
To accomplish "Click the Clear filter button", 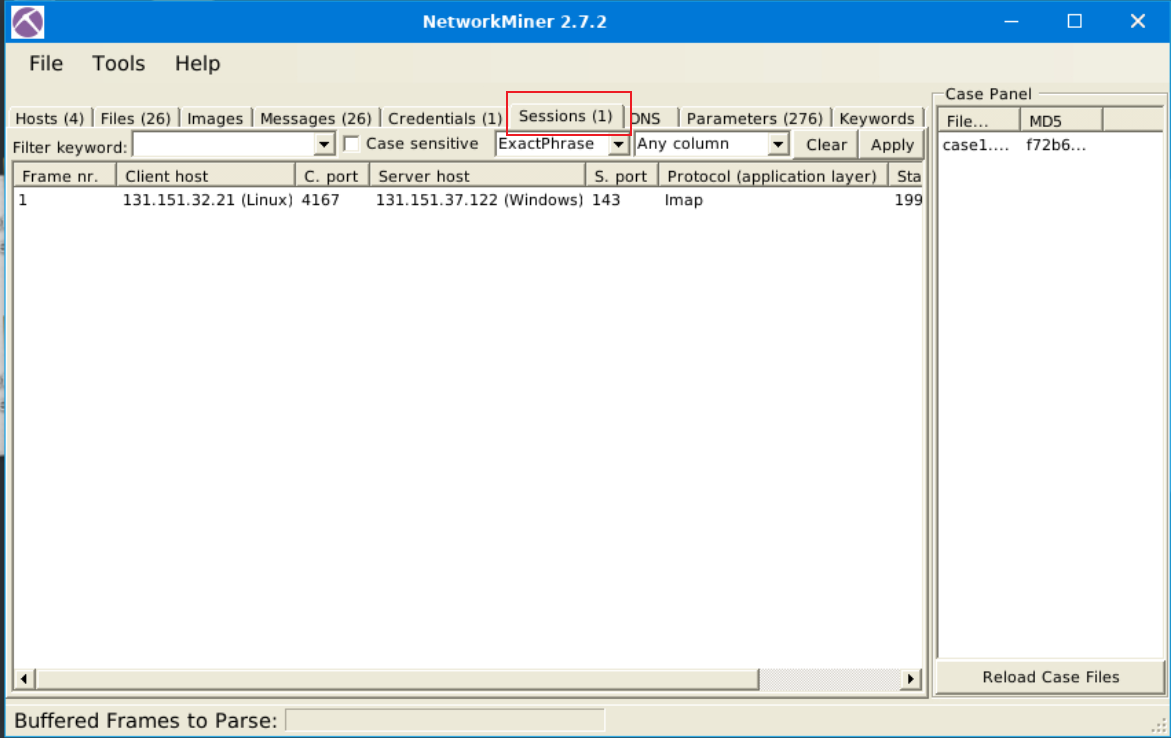I will 826,145.
